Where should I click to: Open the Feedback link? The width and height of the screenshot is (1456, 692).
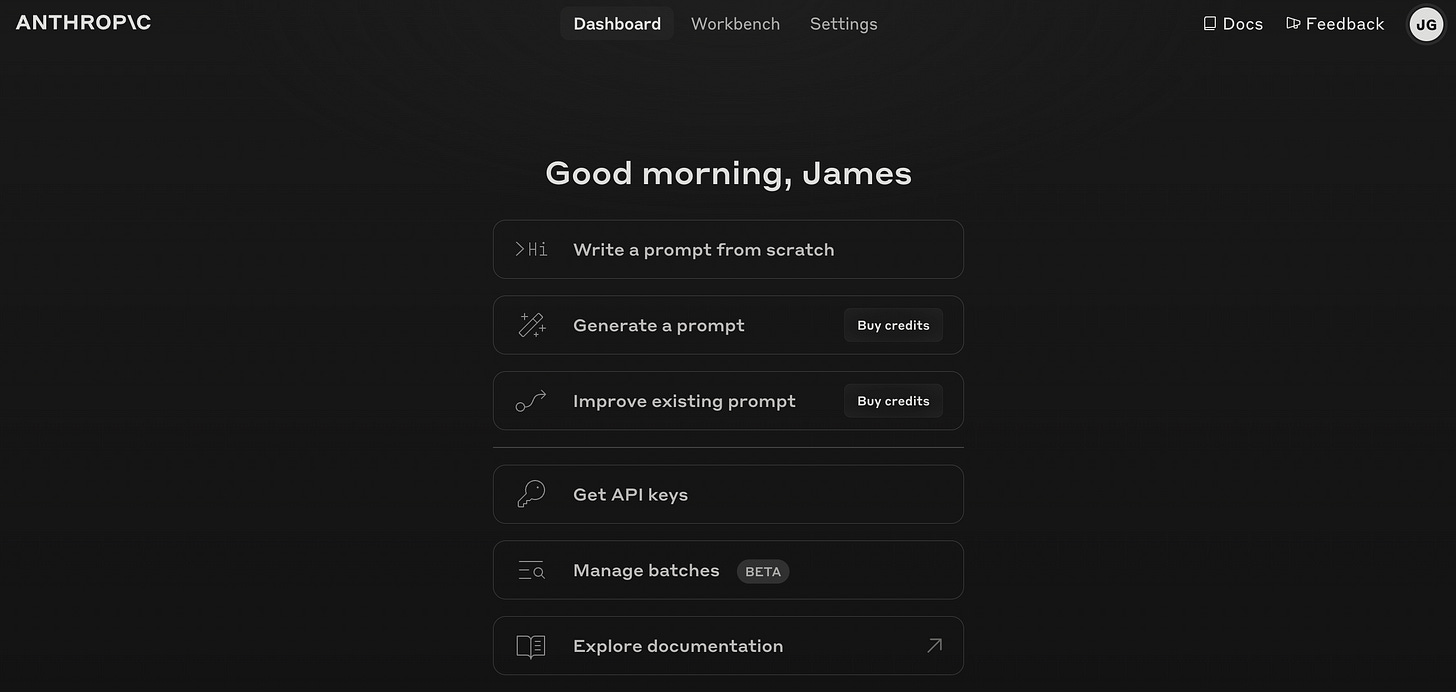(1335, 24)
